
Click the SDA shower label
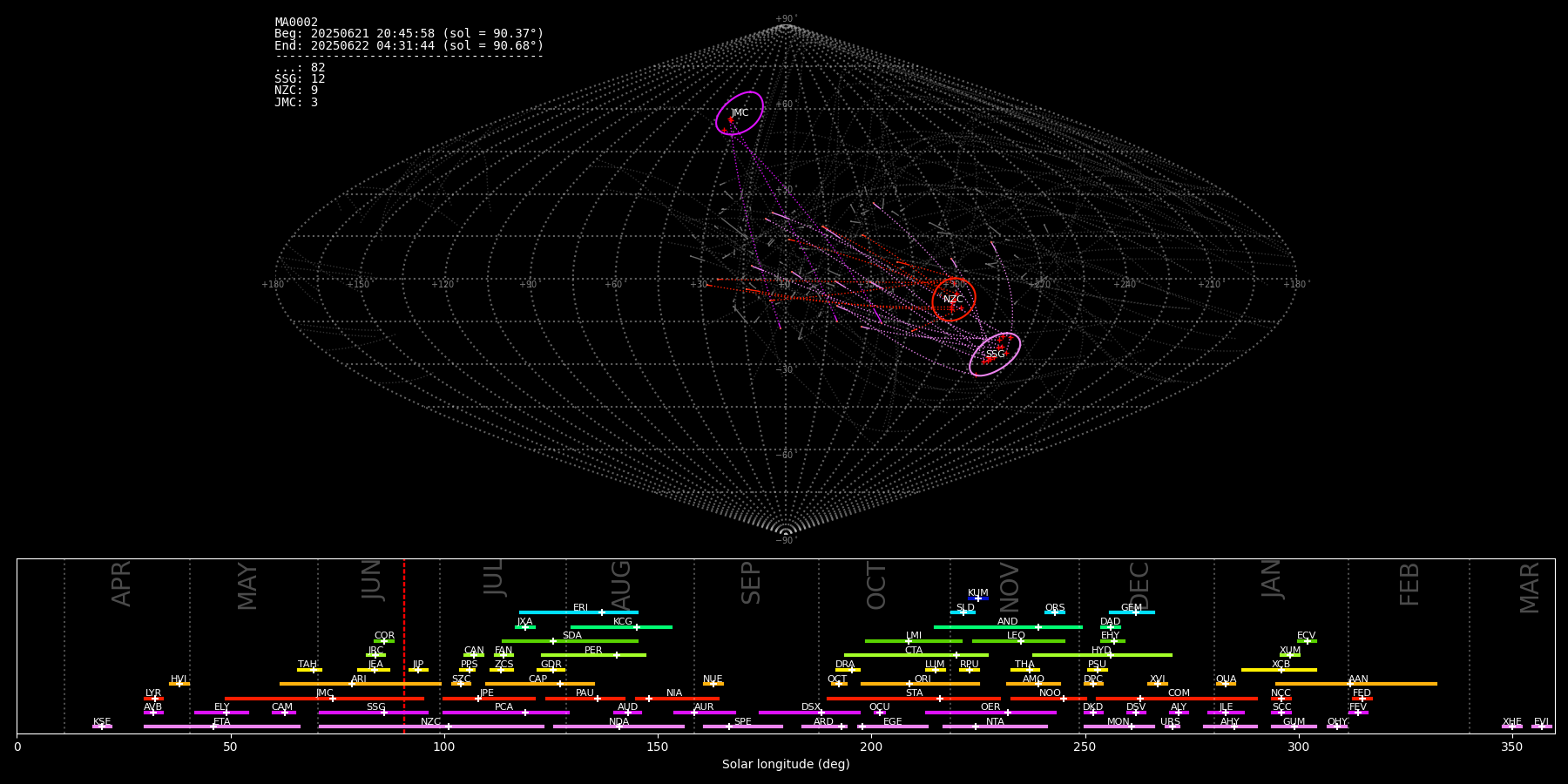(572, 636)
